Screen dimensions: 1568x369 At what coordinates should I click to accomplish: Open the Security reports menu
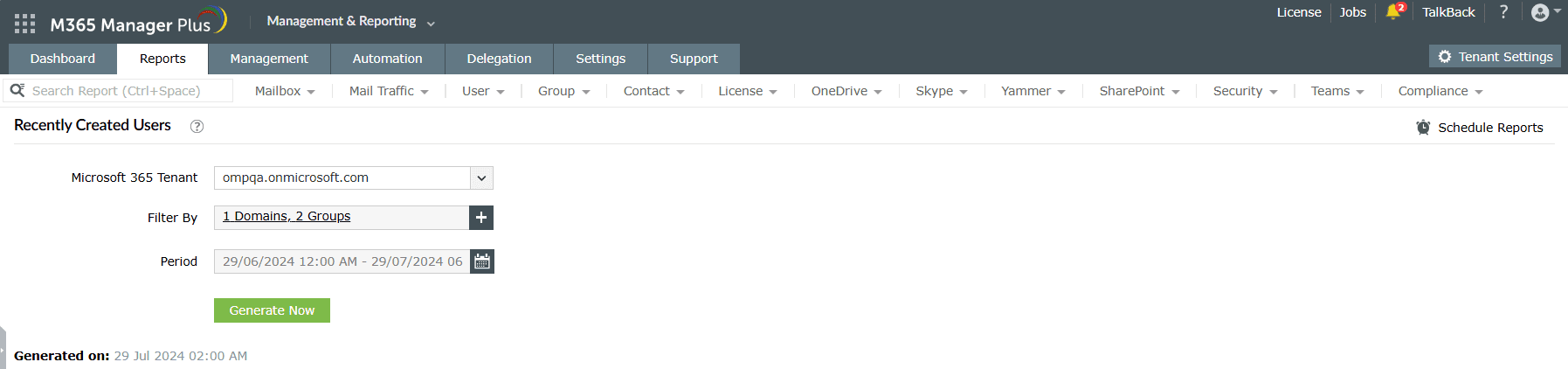coord(1245,91)
